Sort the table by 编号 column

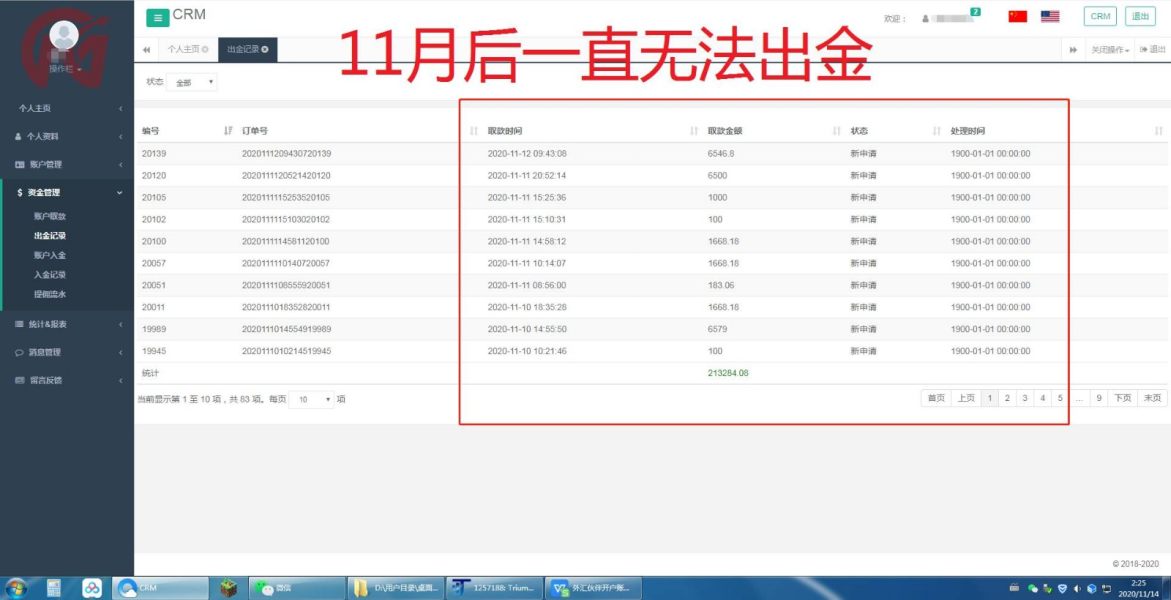[x=187, y=131]
